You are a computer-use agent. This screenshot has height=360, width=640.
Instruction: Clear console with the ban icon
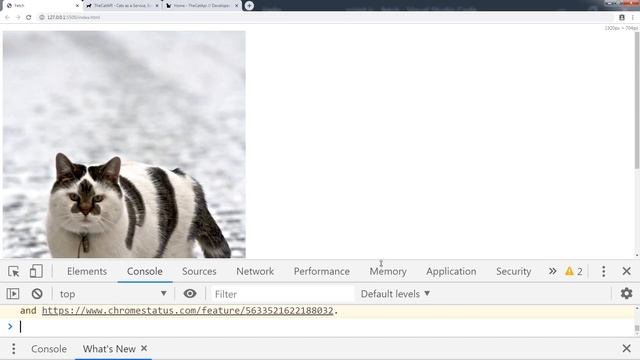click(37, 293)
